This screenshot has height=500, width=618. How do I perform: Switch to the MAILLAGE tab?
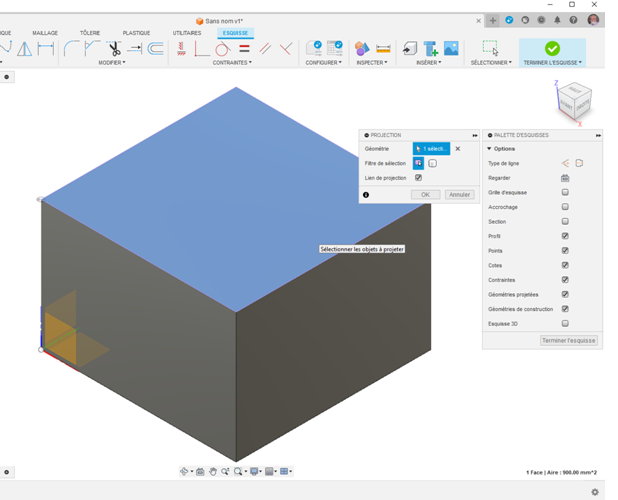pos(45,33)
